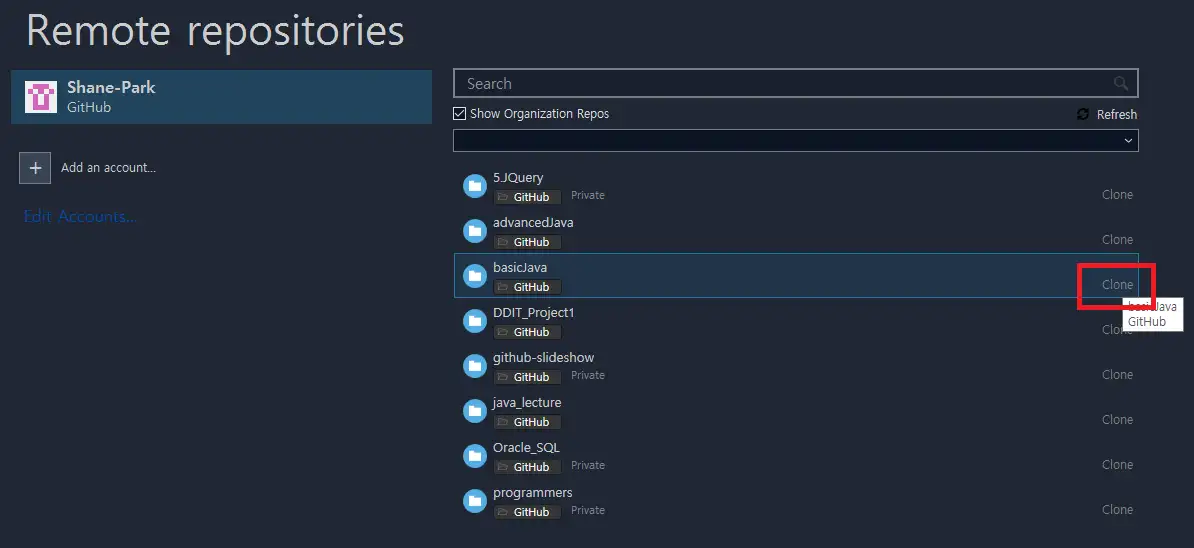Clone the advancedJava repository
This screenshot has width=1194, height=548.
1117,240
